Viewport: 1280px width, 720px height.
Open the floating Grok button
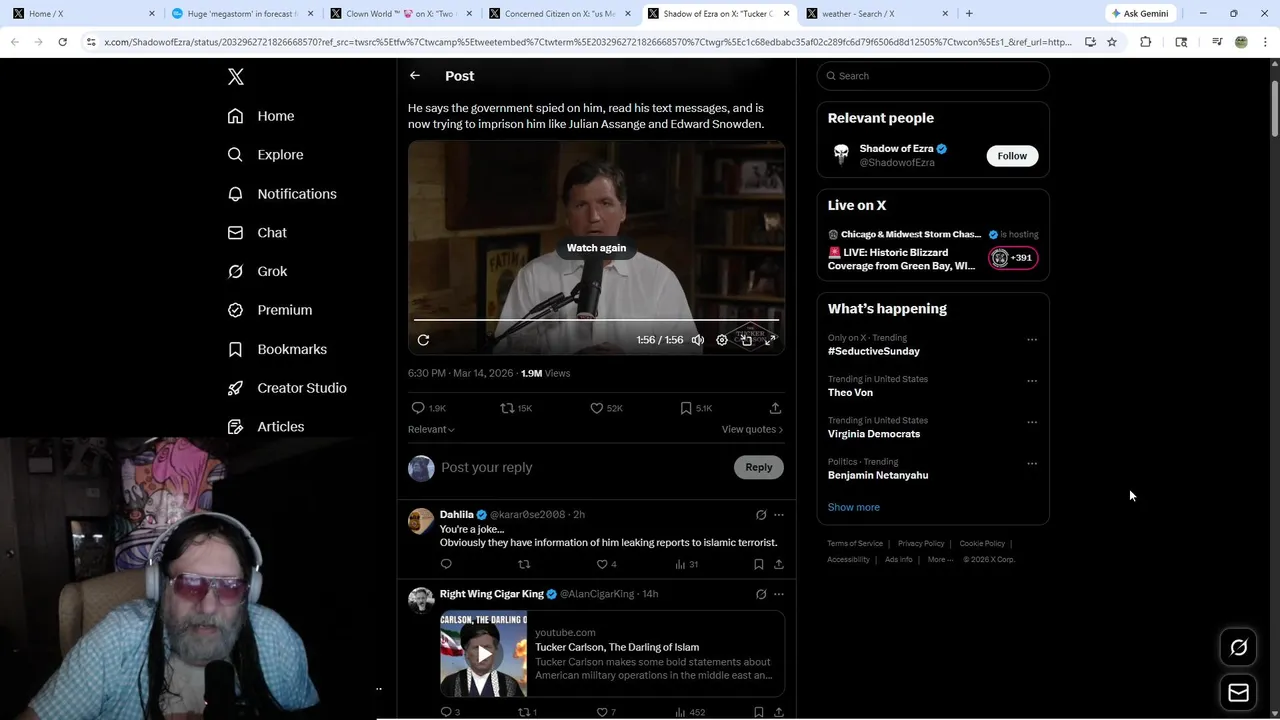[1238, 648]
